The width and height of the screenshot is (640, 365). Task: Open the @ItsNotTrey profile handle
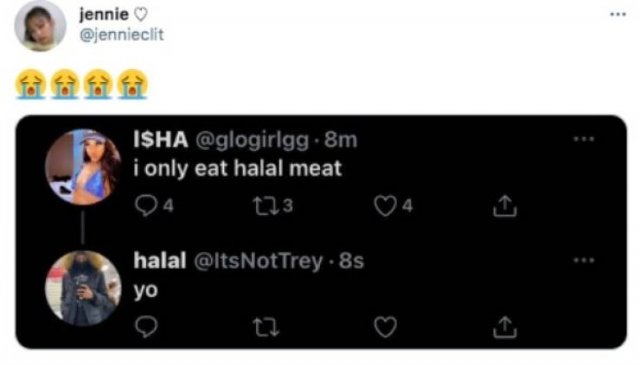click(x=258, y=261)
